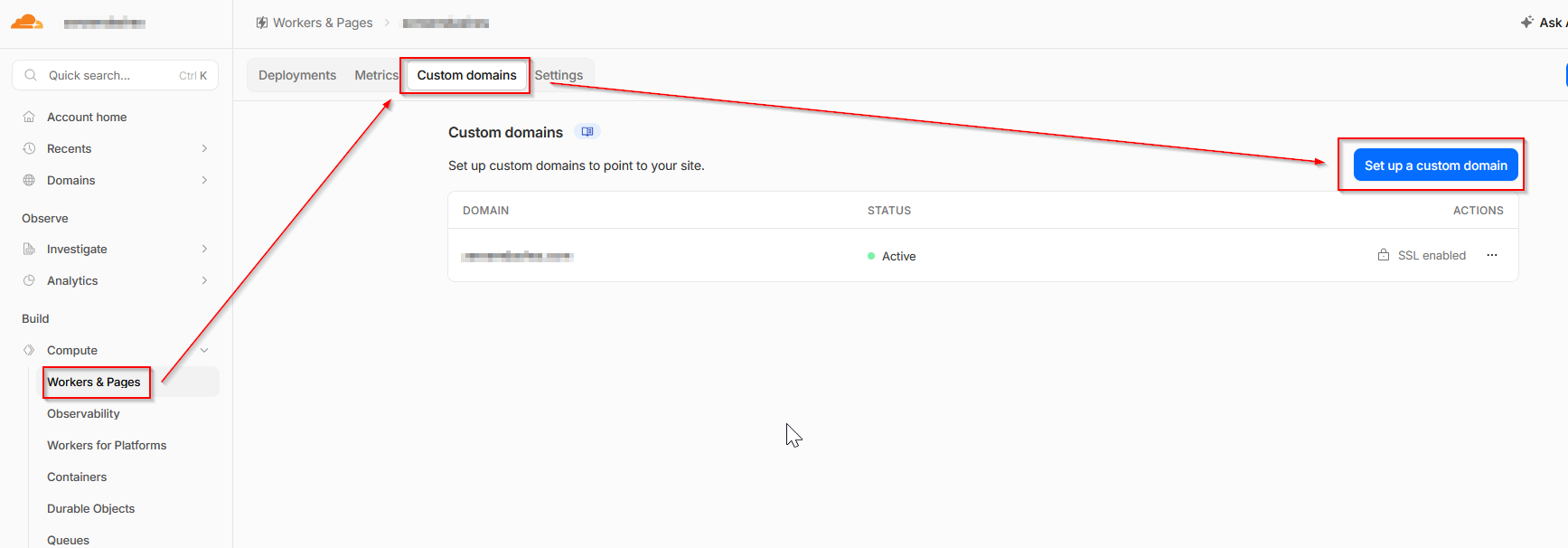Viewport: 1568px width, 548px height.
Task: Open the Quick search box
Action: pyautogui.click(x=116, y=75)
